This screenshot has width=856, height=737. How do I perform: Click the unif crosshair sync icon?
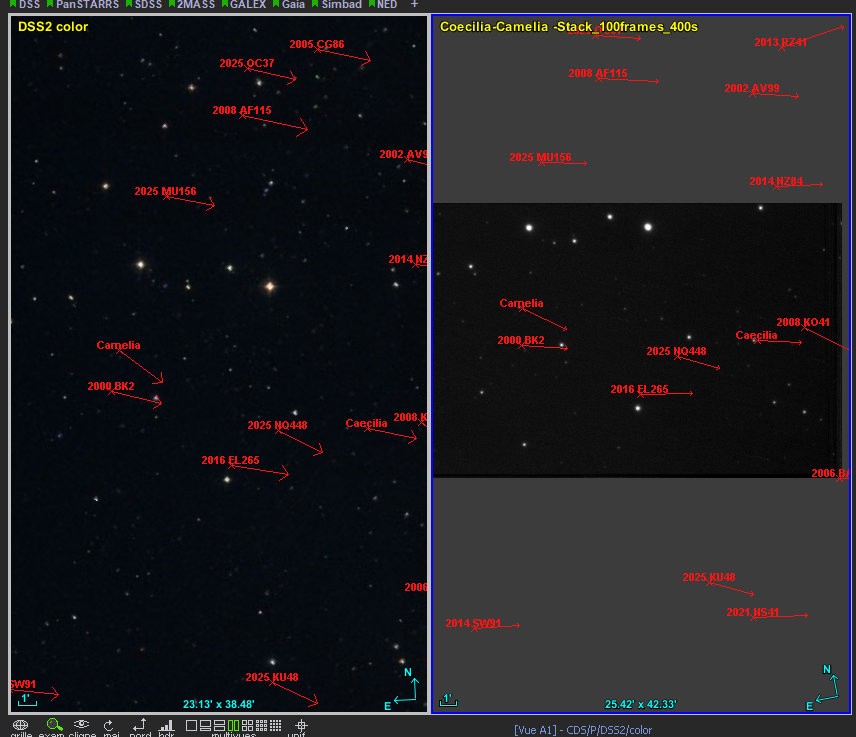[301, 726]
